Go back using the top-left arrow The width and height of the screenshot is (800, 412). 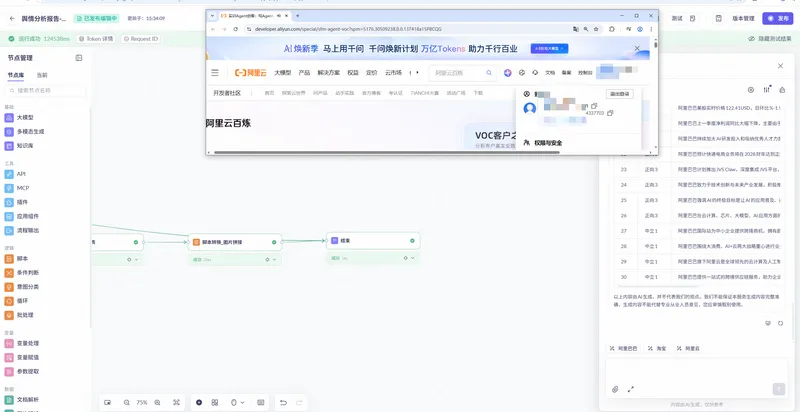pos(12,18)
